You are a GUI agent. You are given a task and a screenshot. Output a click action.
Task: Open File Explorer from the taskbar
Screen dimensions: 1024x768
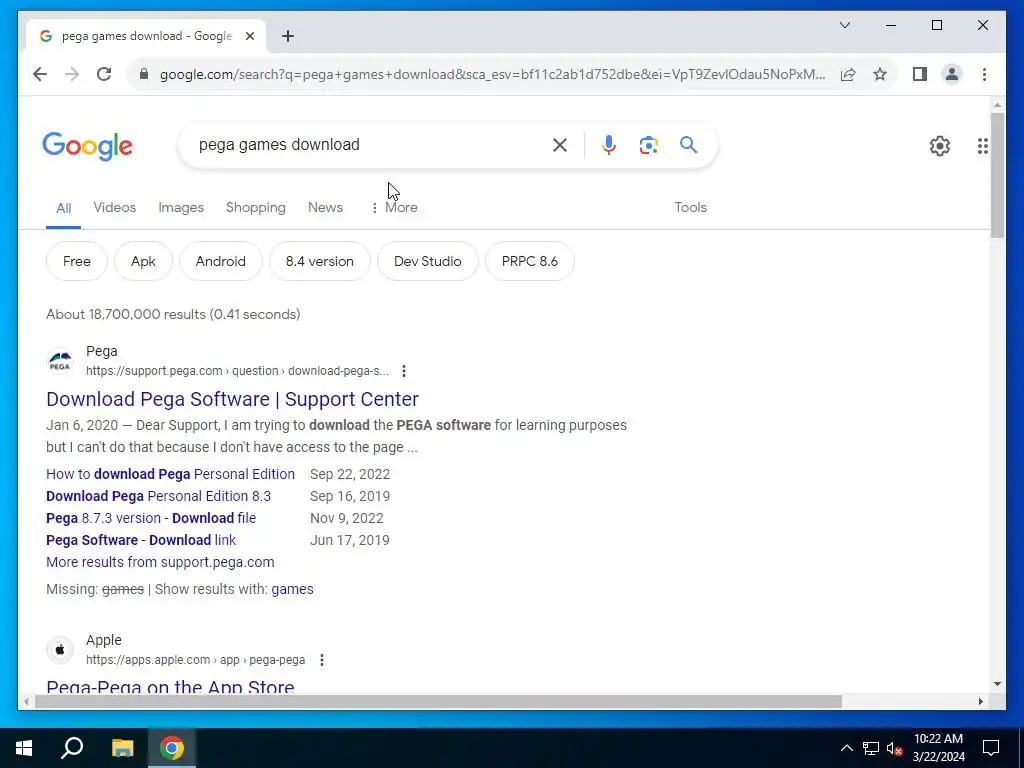(x=122, y=748)
